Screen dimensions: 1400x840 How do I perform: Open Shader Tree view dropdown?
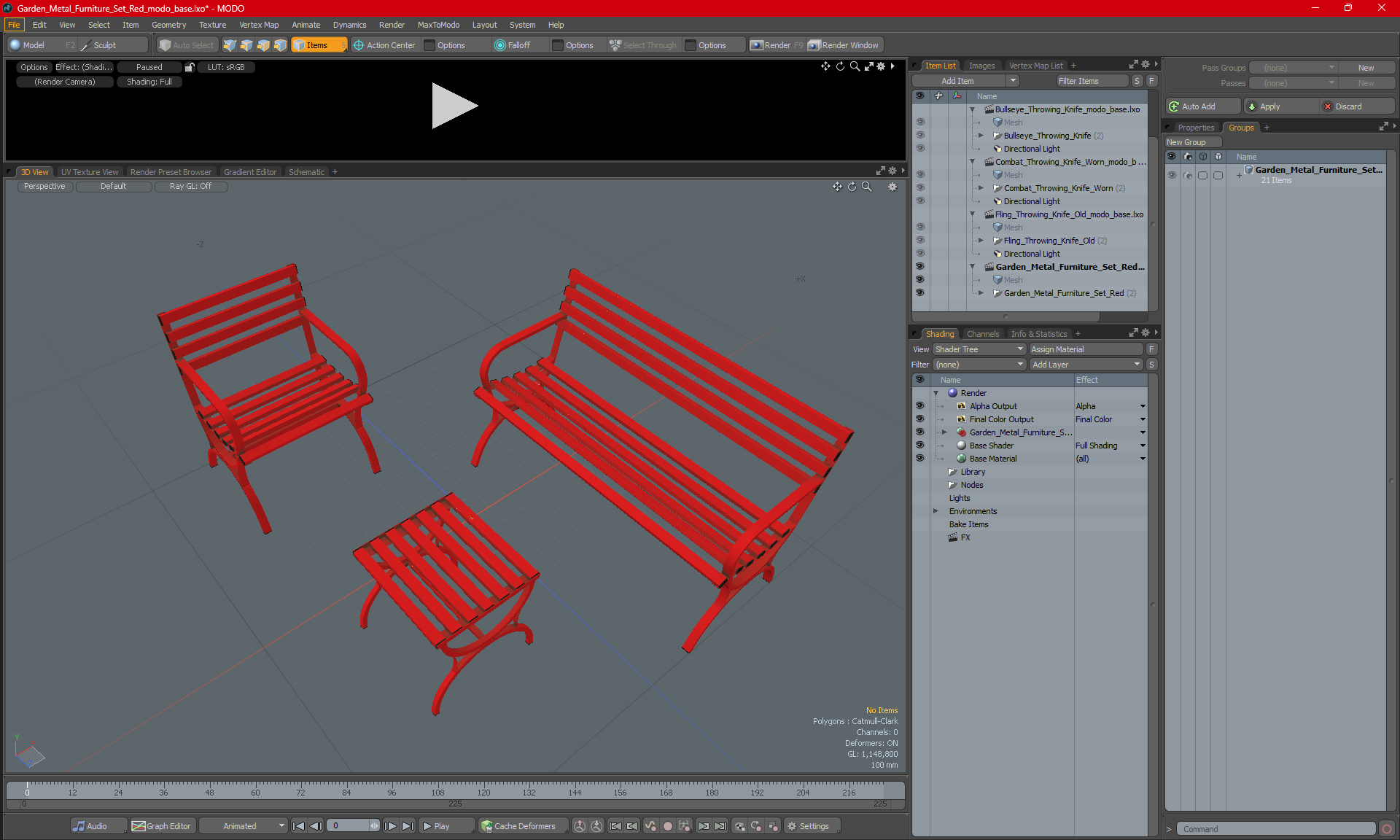coord(979,349)
